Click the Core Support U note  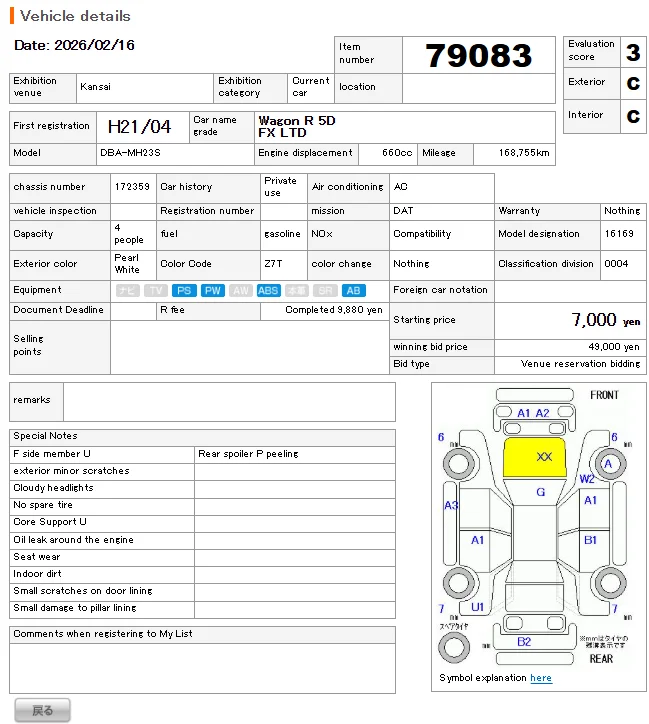click(50, 522)
